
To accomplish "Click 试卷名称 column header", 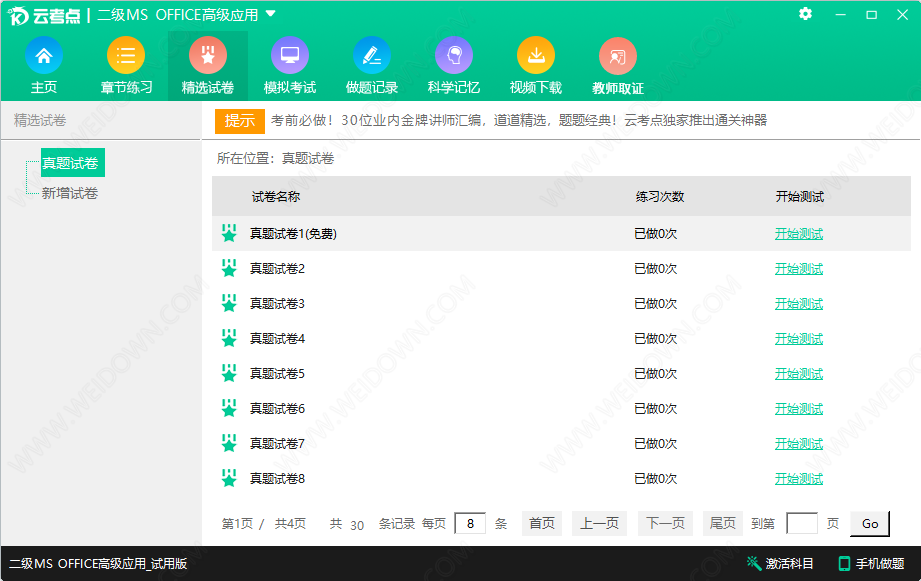I will tap(276, 197).
